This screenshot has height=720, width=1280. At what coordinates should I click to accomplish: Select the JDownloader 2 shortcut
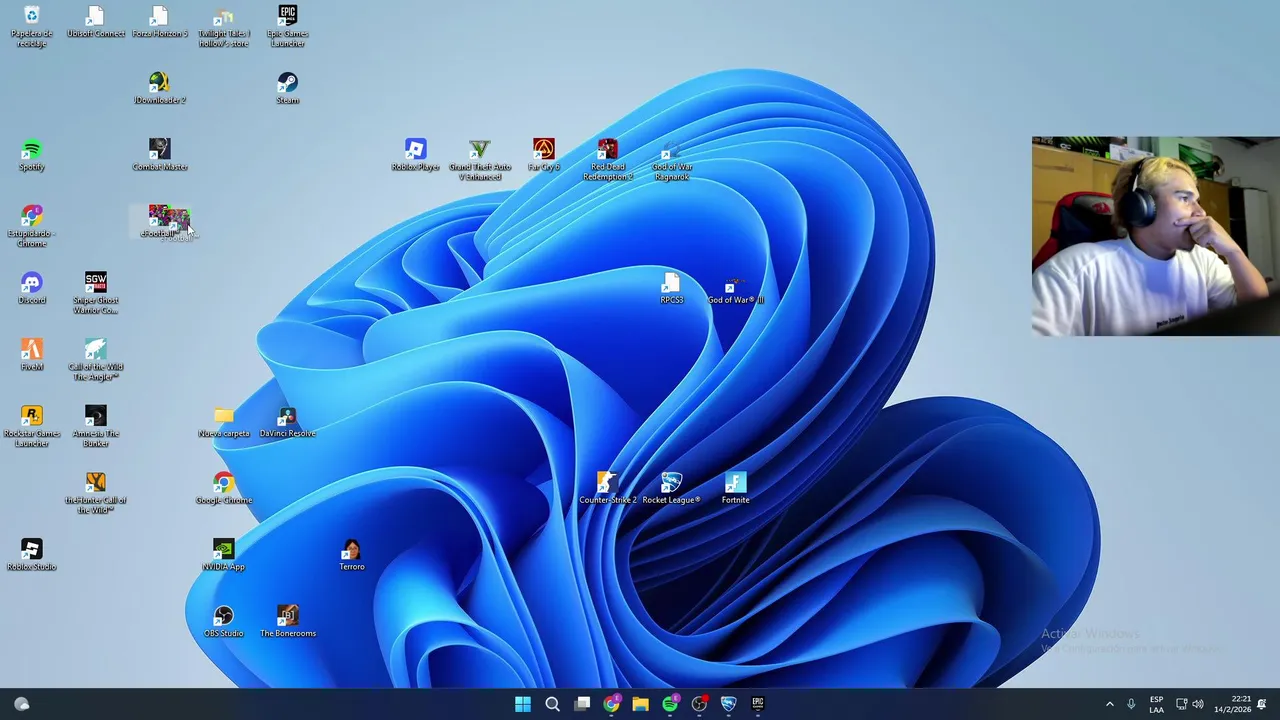[x=159, y=88]
